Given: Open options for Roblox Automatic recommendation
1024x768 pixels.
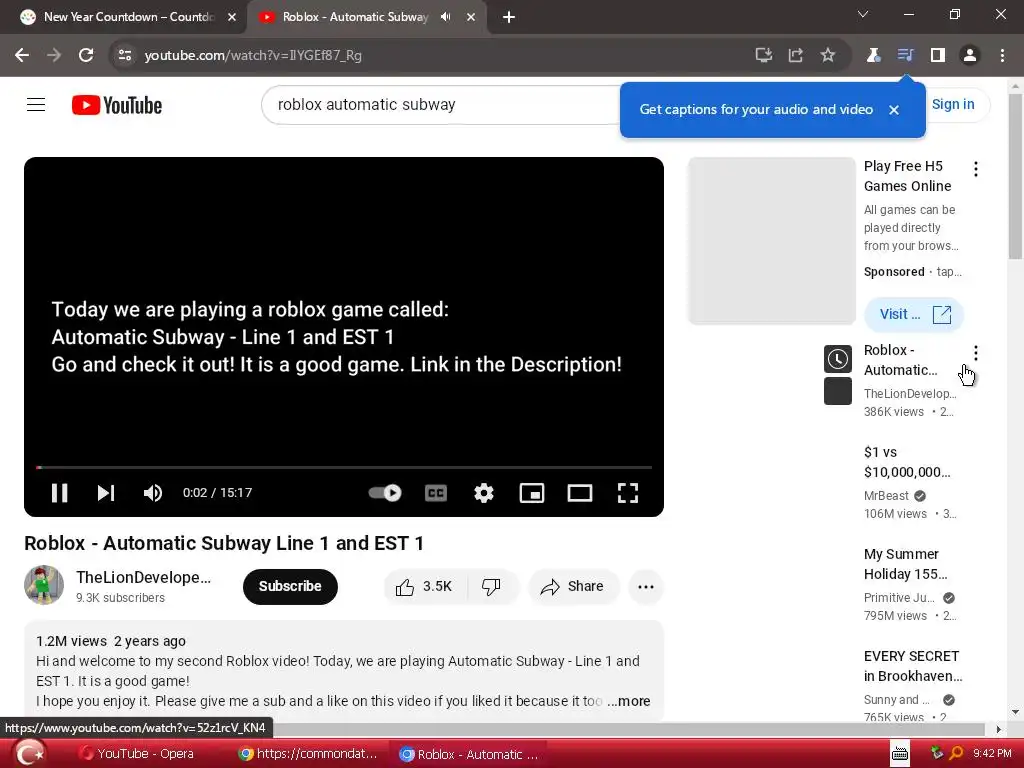Looking at the screenshot, I should click(976, 353).
